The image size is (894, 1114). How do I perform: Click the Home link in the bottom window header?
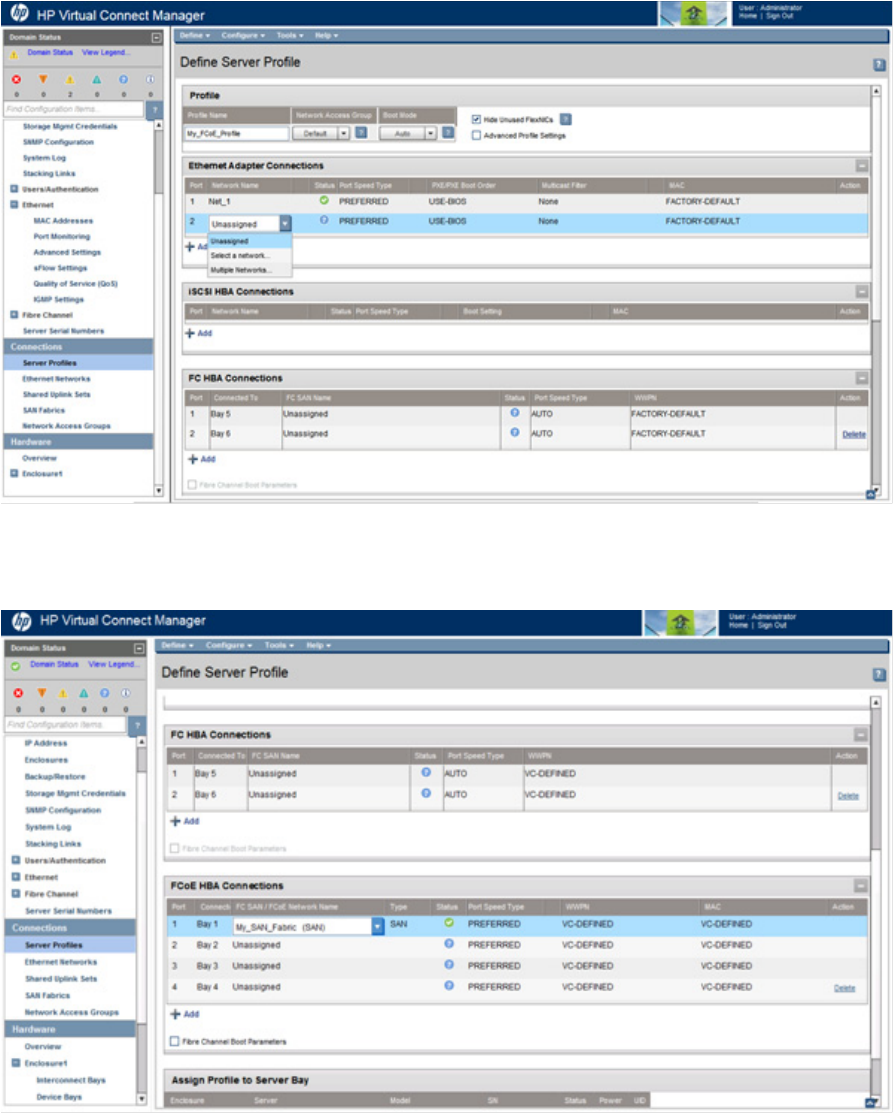coord(738,625)
